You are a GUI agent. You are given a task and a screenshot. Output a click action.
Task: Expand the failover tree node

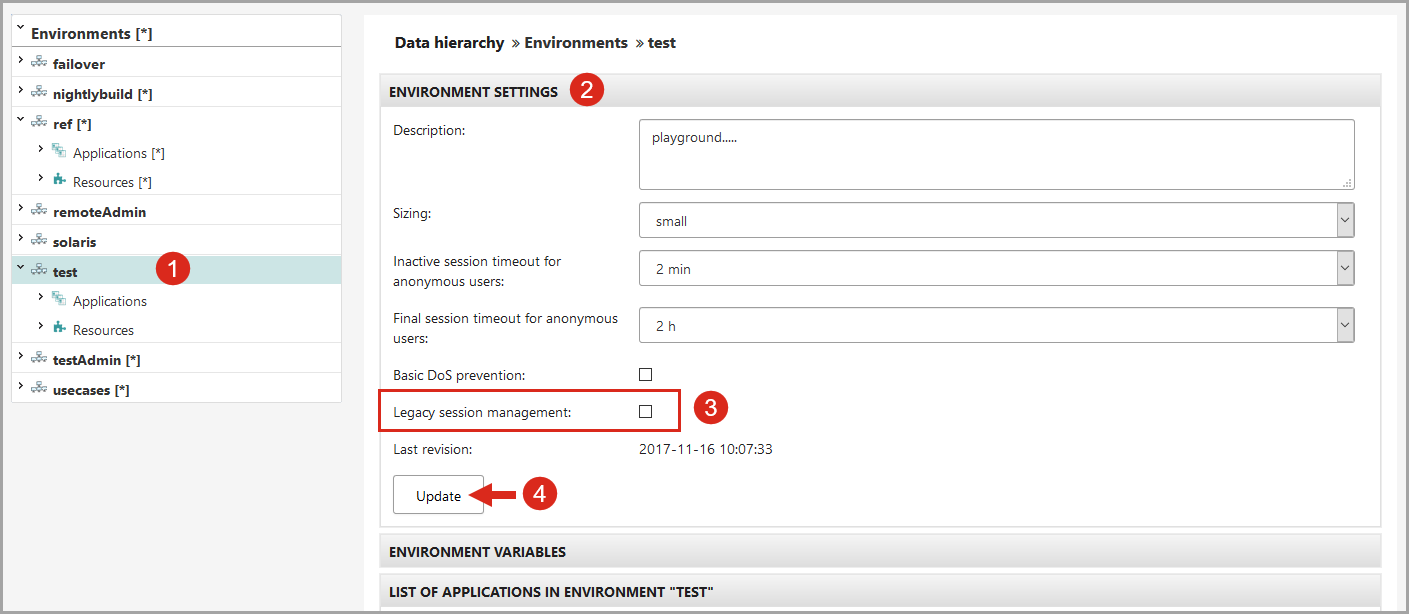[21, 61]
